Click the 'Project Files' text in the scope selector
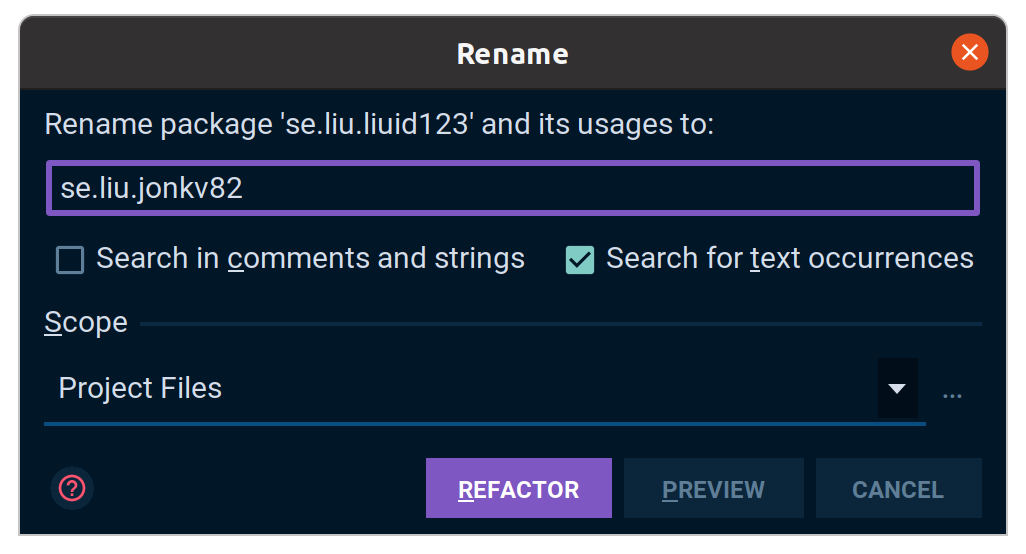This screenshot has width=1026, height=554. pyautogui.click(x=140, y=389)
